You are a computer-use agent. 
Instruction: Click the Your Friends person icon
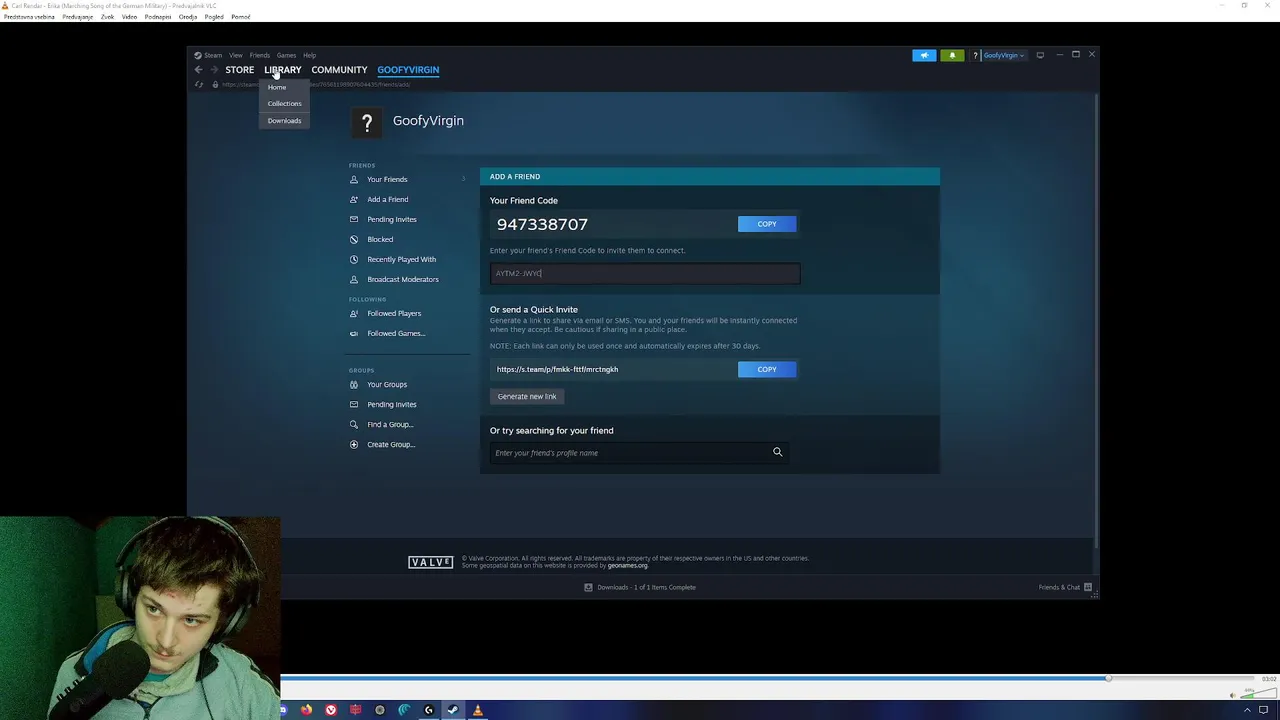pyautogui.click(x=354, y=179)
